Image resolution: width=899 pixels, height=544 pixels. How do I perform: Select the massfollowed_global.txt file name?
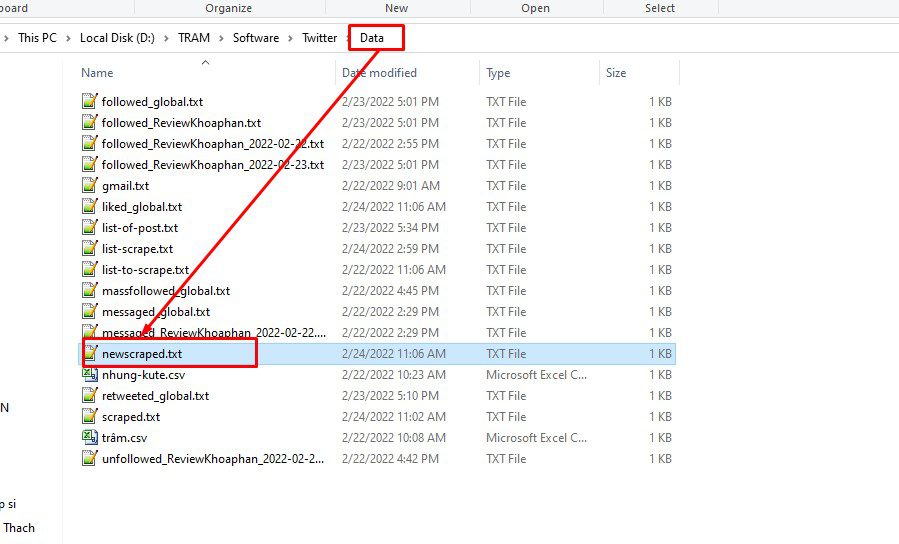[x=166, y=291]
